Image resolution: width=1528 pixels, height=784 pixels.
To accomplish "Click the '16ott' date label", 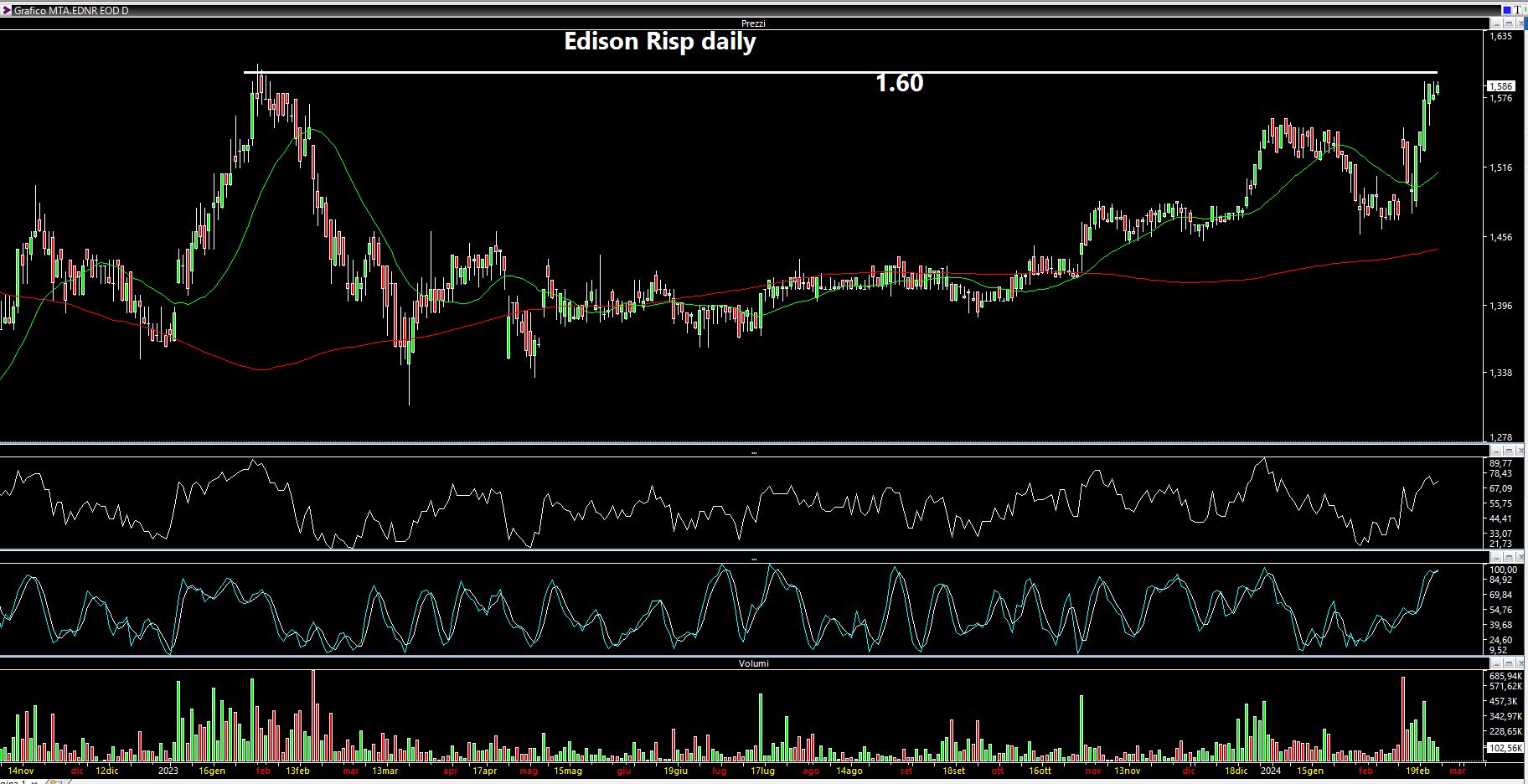I will tap(1040, 771).
